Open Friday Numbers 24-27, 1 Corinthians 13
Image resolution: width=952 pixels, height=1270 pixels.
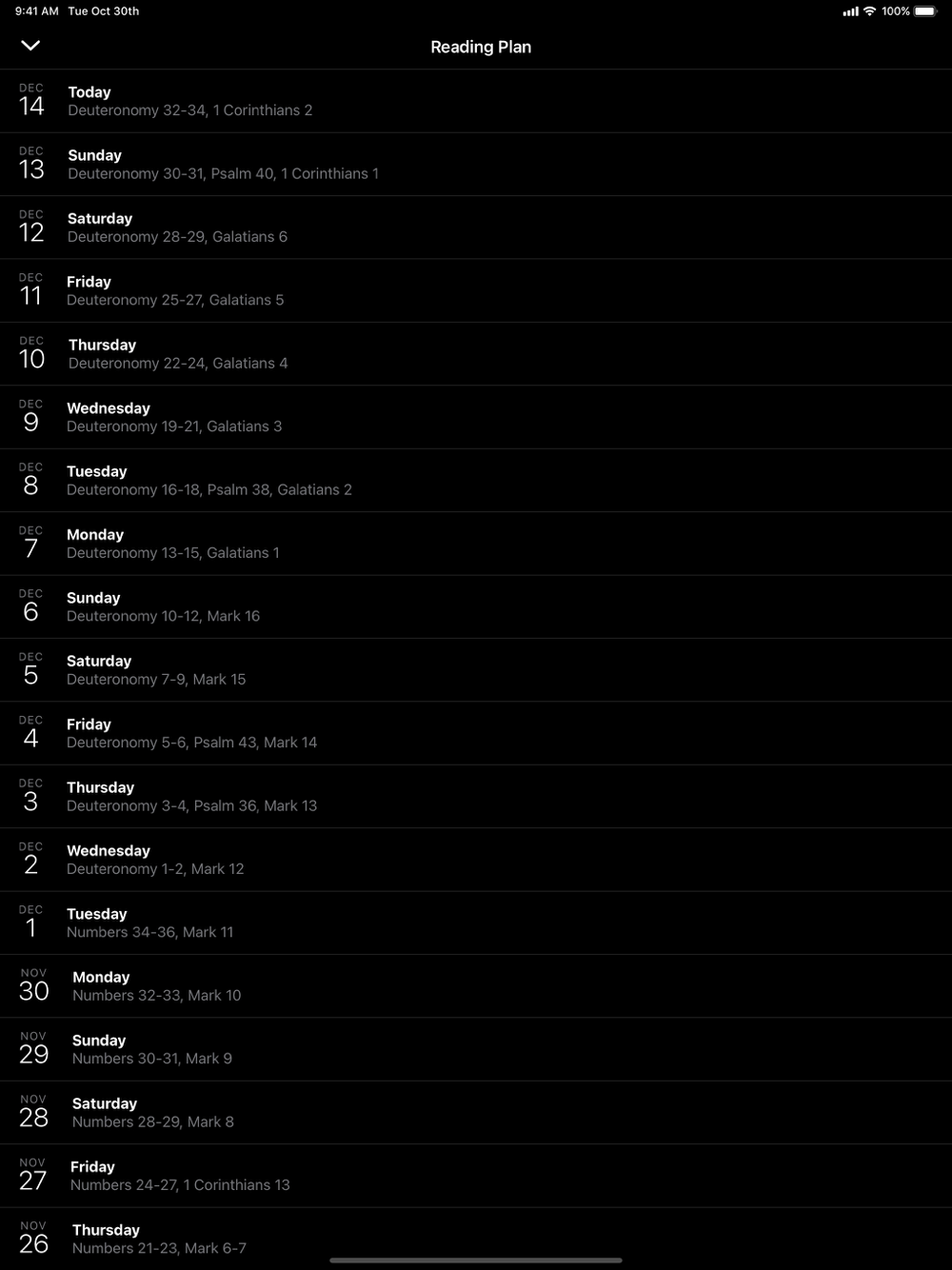[476, 1176]
